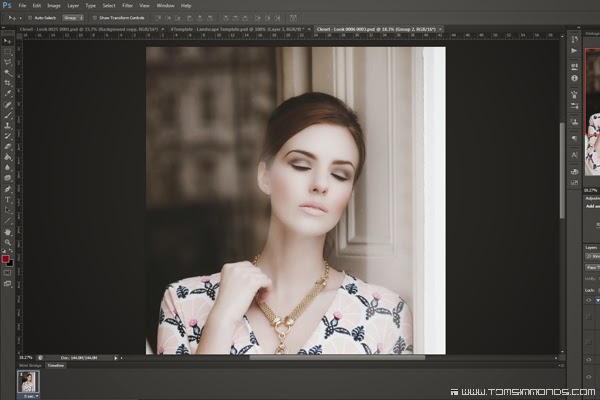Select the Move tool in the toolbox
The height and width of the screenshot is (400, 600).
coord(7,41)
